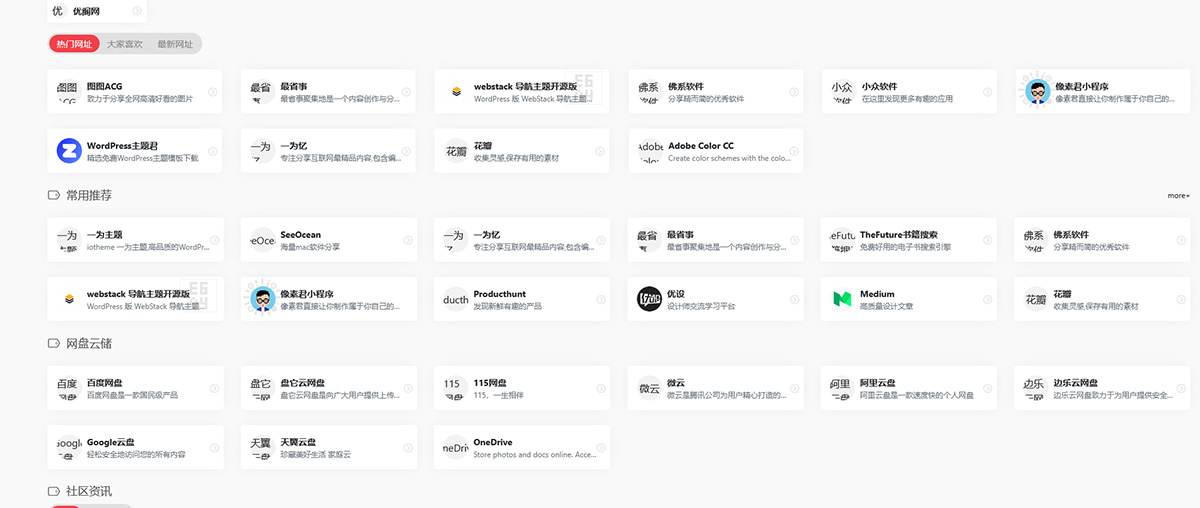This screenshot has width=1200, height=508.
Task: Click the arrow icon on OneDrive card
Action: point(600,448)
